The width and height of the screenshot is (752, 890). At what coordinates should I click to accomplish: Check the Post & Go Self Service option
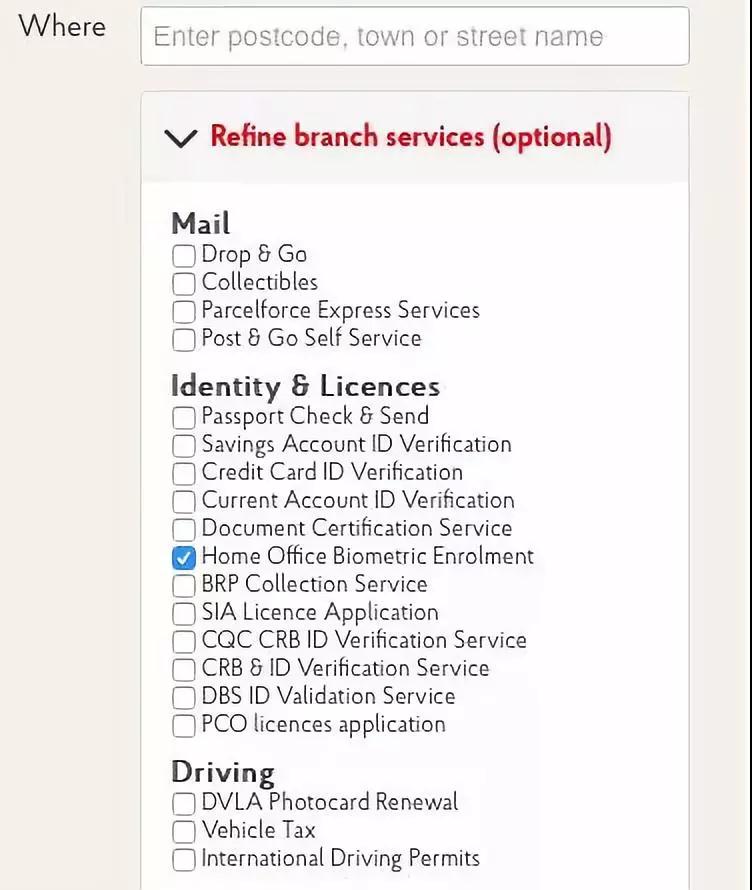coord(184,340)
